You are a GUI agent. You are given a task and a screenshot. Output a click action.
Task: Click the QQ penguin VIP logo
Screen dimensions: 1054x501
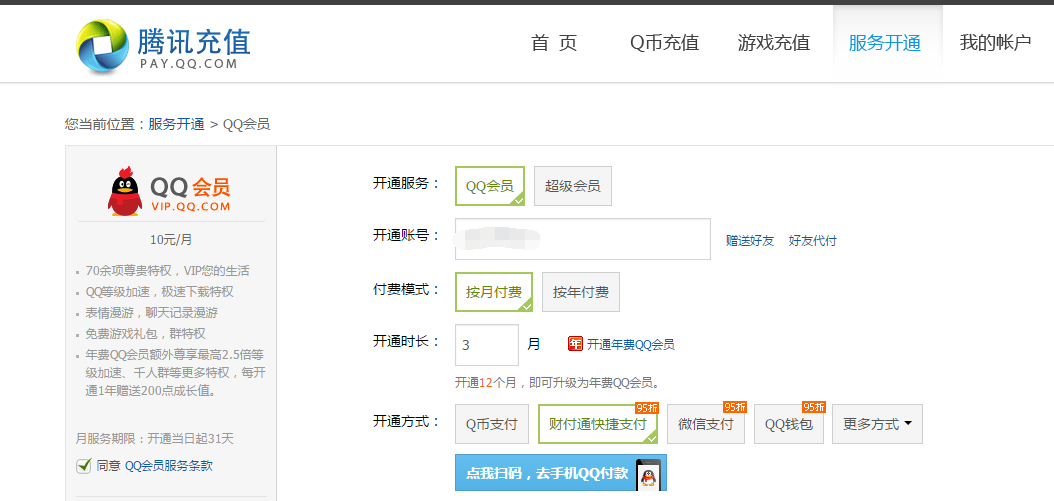[125, 192]
